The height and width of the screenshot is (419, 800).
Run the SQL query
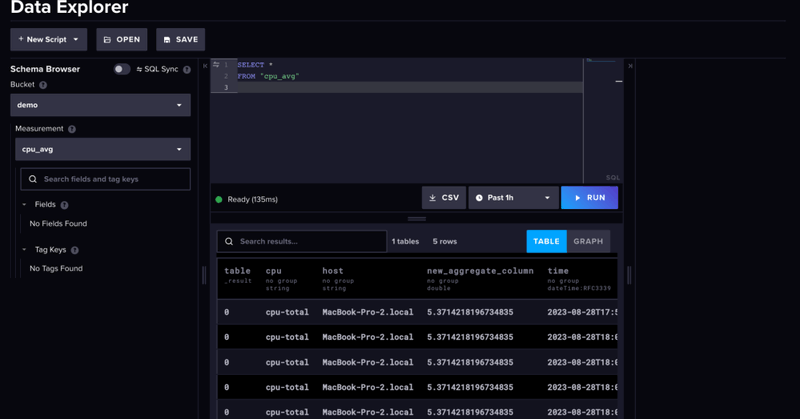[x=589, y=198]
